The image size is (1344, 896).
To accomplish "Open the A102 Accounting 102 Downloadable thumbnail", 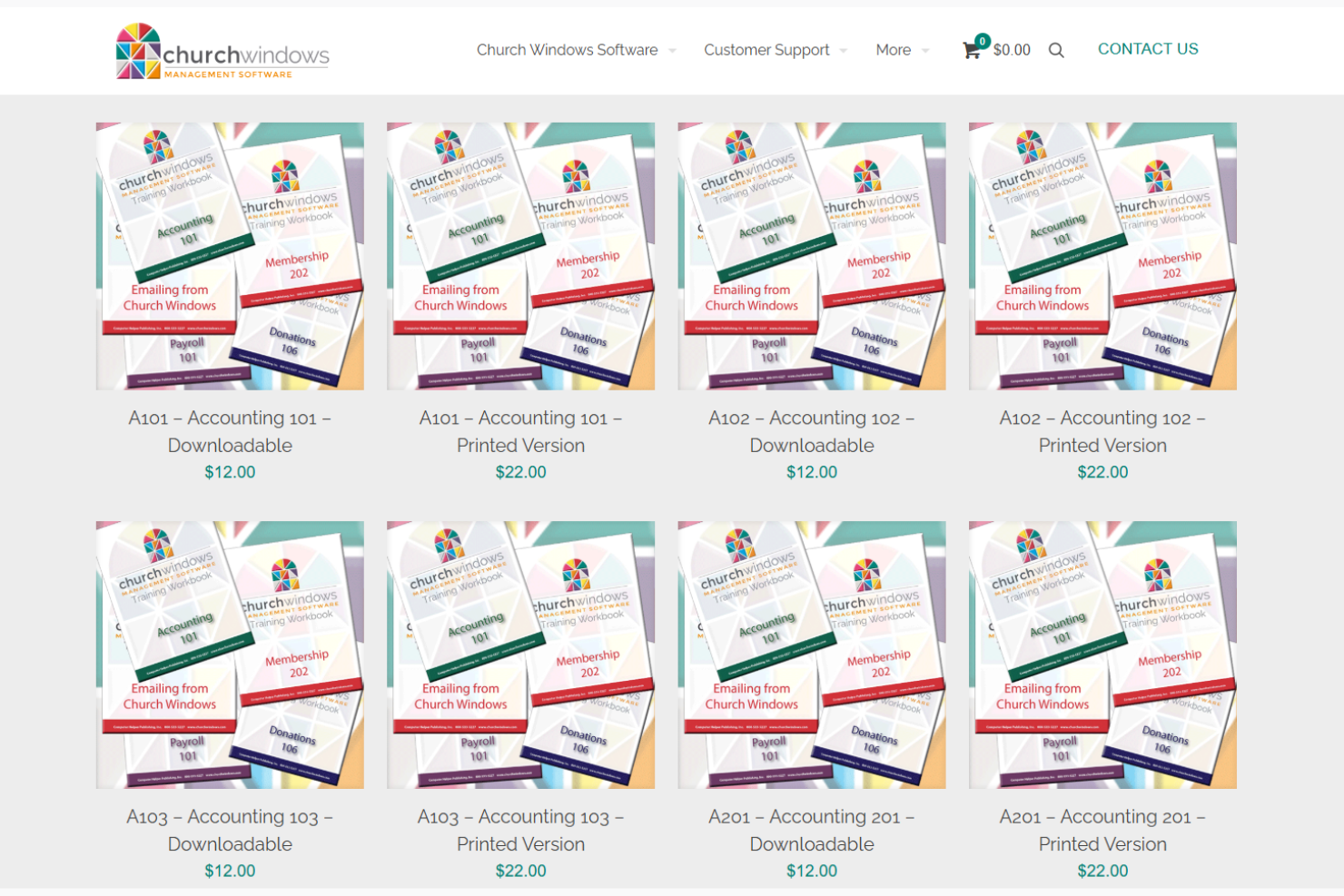I will click(x=812, y=256).
